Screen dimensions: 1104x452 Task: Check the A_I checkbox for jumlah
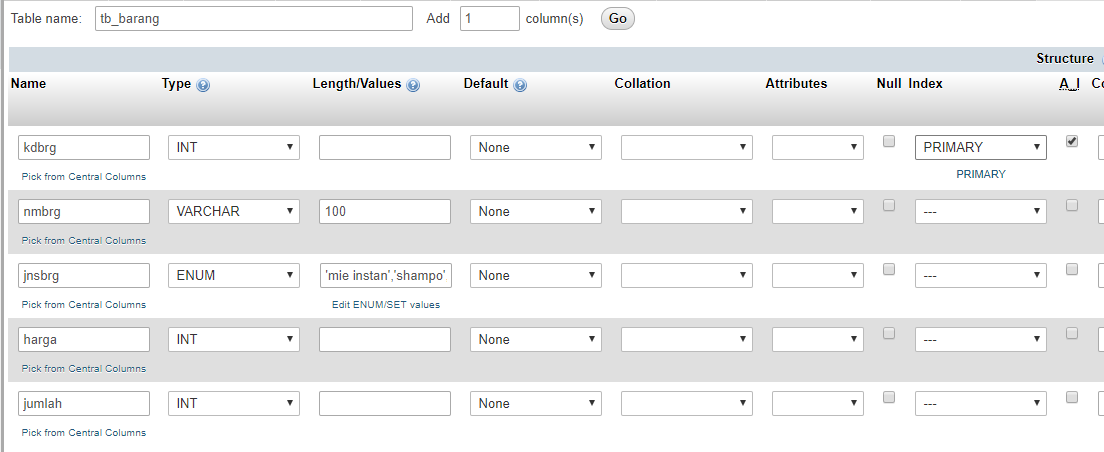point(1072,398)
